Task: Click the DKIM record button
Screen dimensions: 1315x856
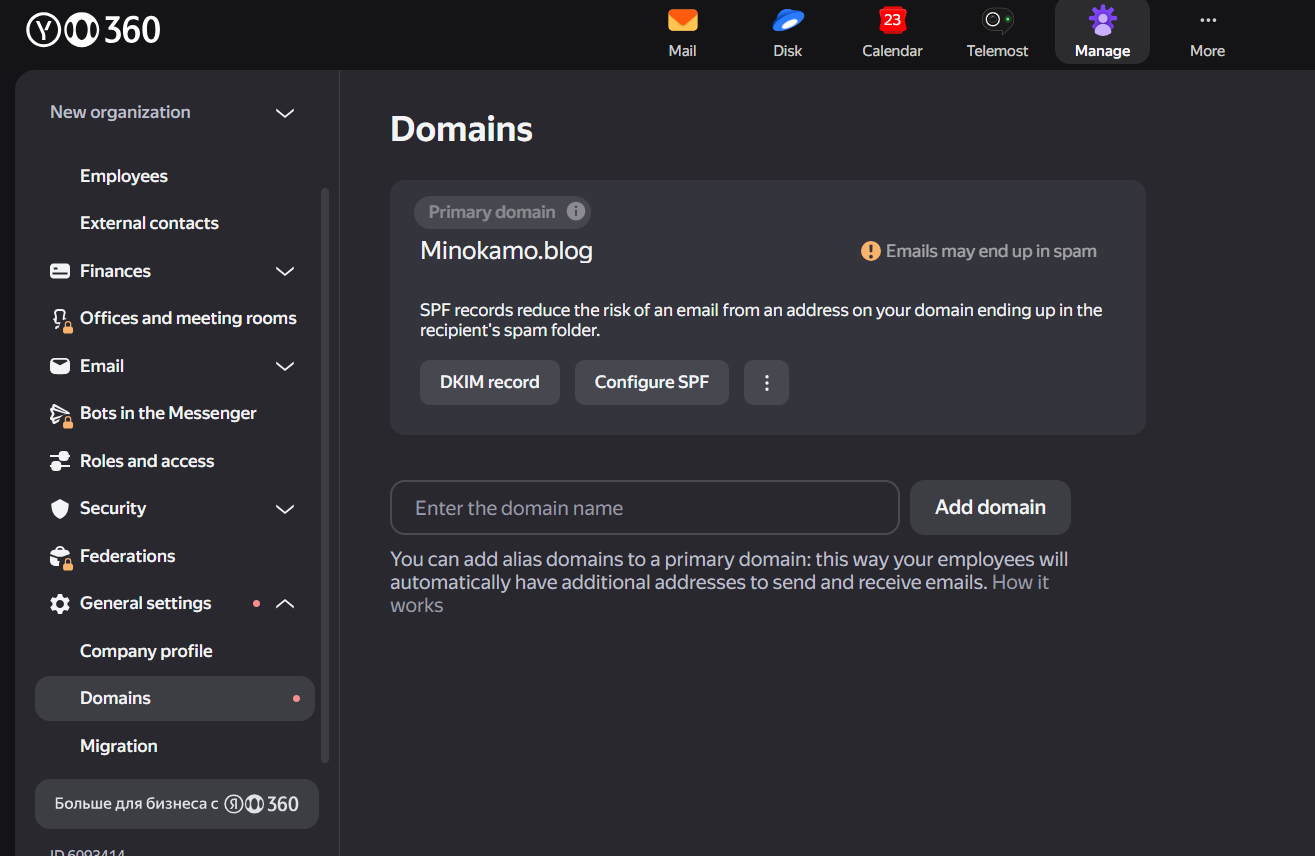Action: click(x=489, y=383)
